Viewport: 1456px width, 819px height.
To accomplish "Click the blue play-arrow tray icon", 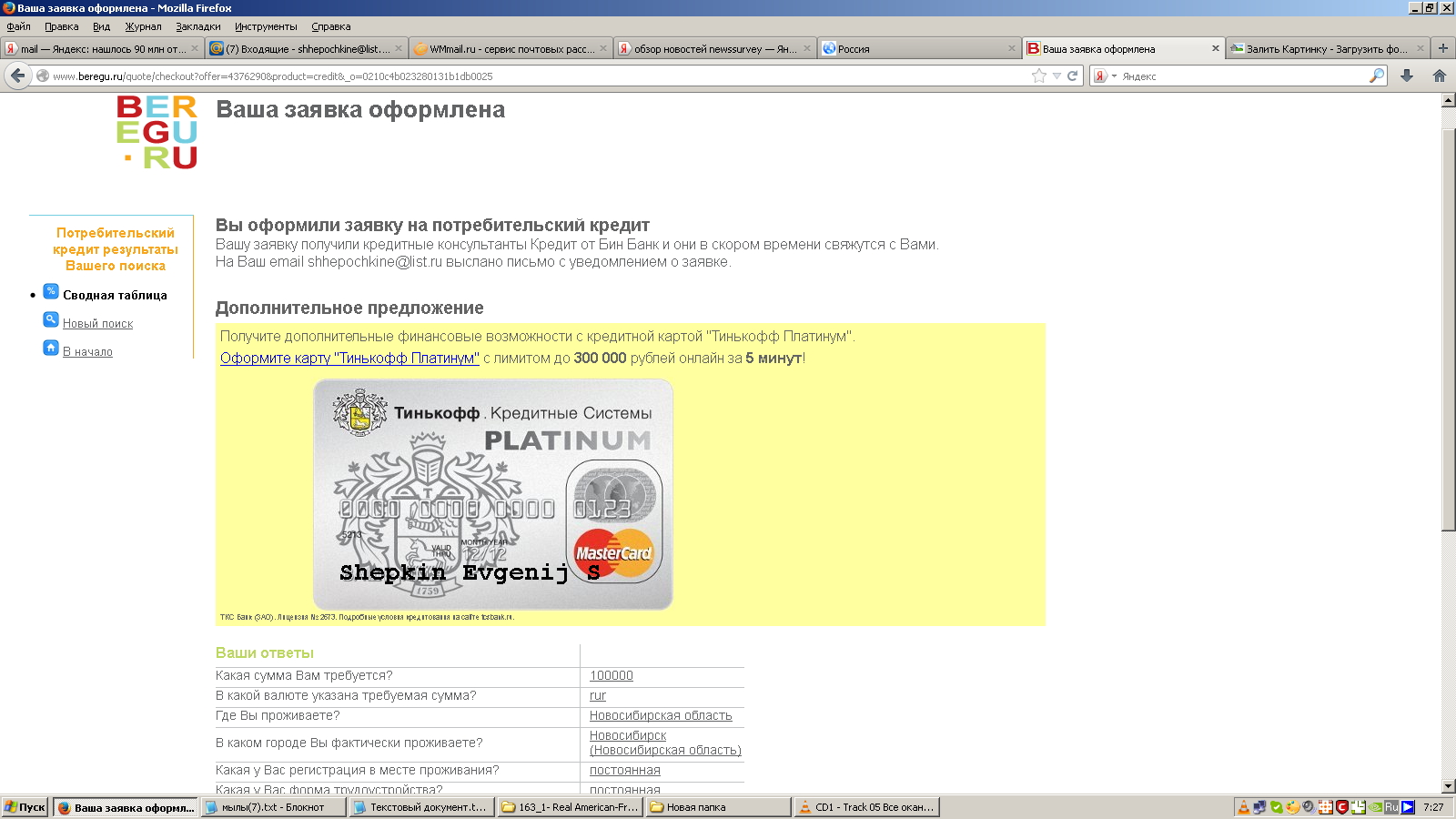I will click(x=1408, y=807).
